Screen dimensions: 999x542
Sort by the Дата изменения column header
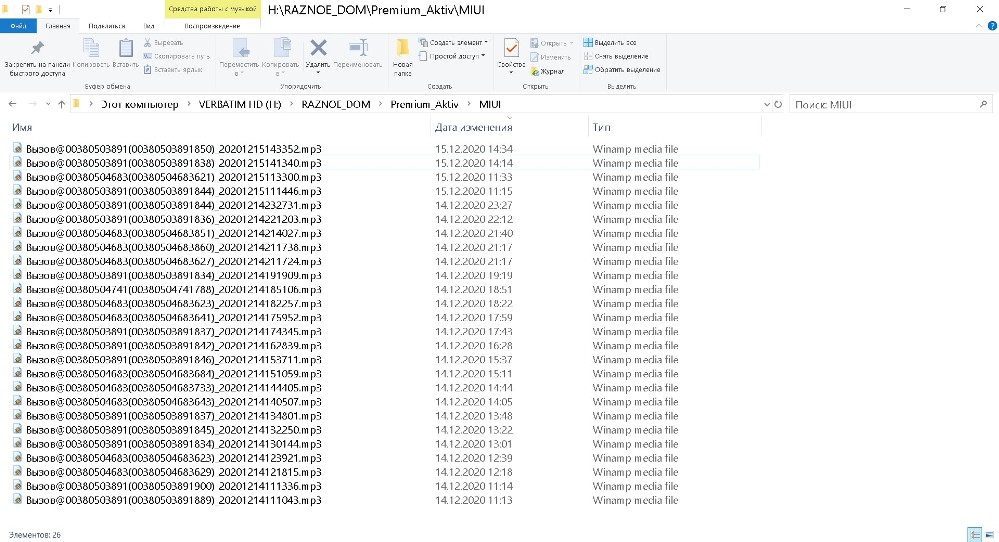point(473,127)
